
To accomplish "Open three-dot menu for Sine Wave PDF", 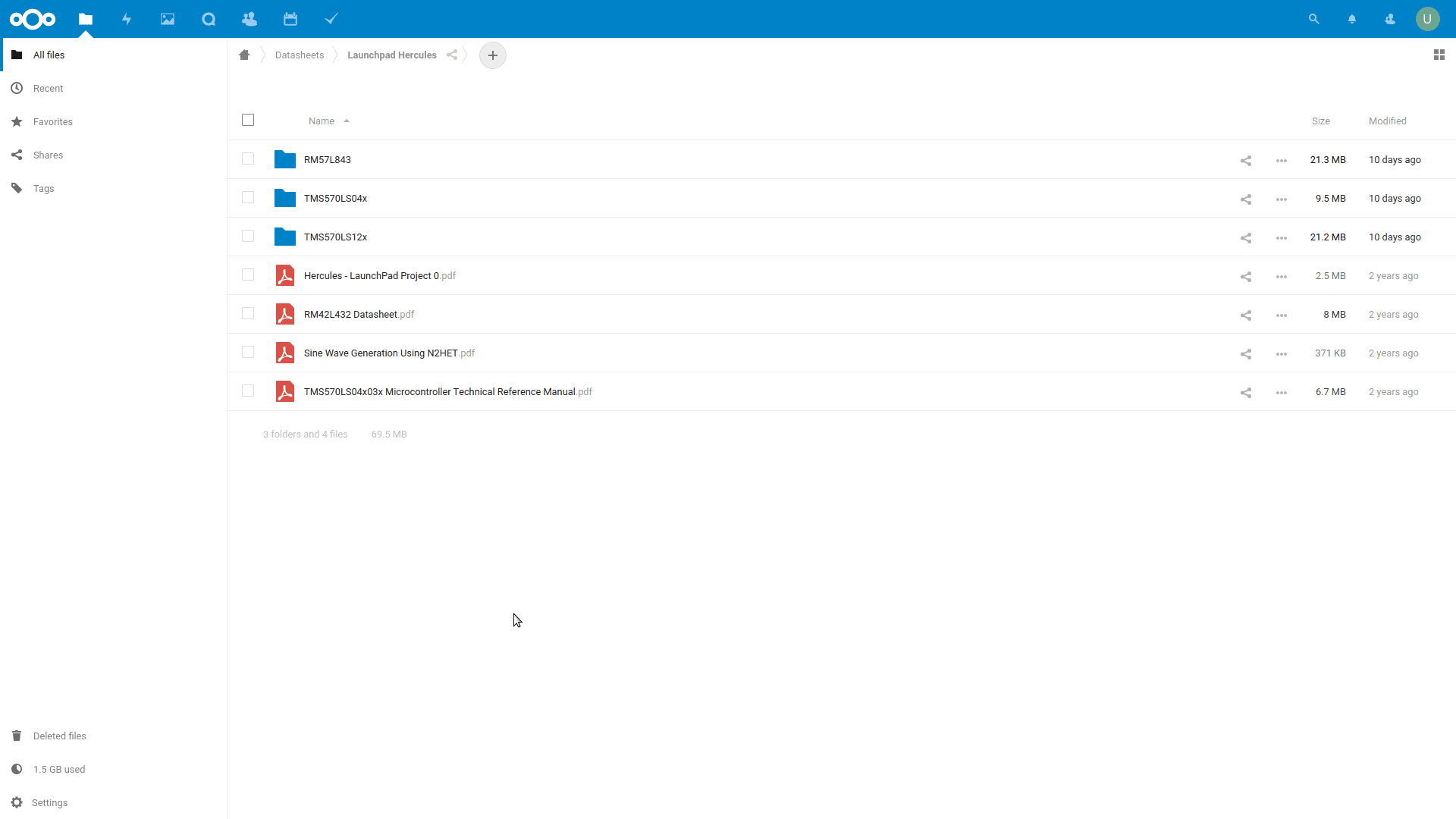I will pyautogui.click(x=1282, y=353).
